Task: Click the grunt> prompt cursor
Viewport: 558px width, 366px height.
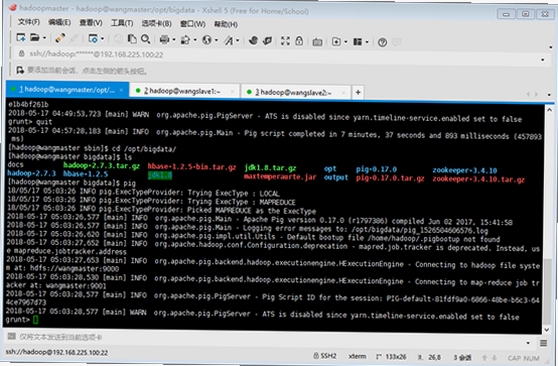Action: (x=35, y=320)
